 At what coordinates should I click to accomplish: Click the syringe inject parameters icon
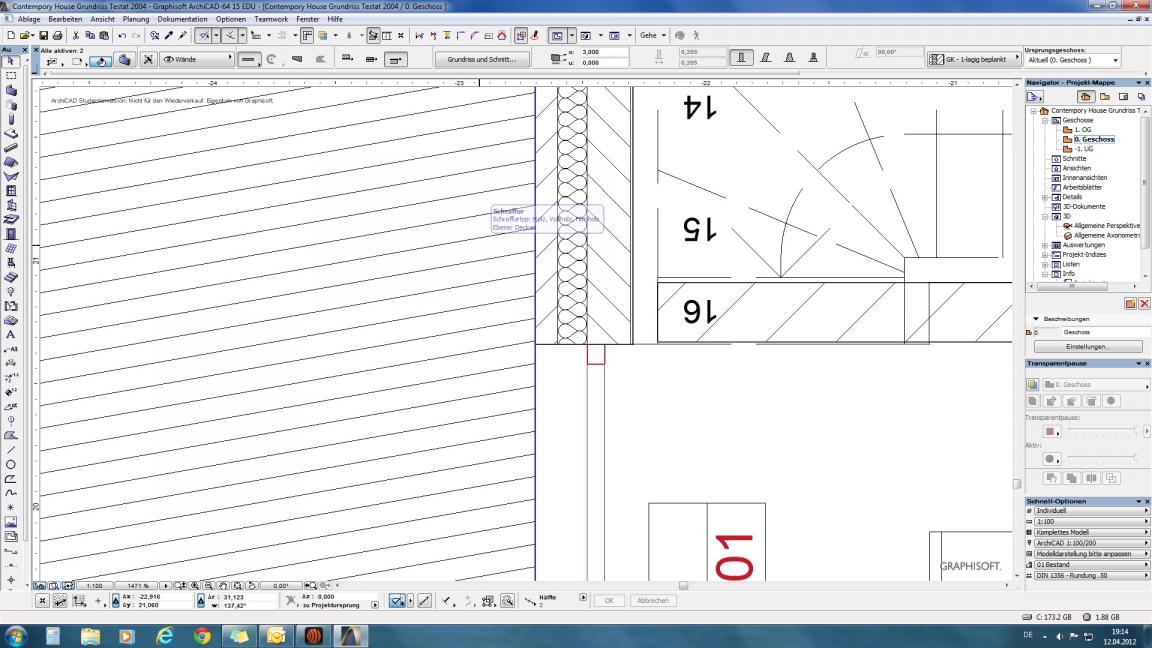[x=183, y=35]
